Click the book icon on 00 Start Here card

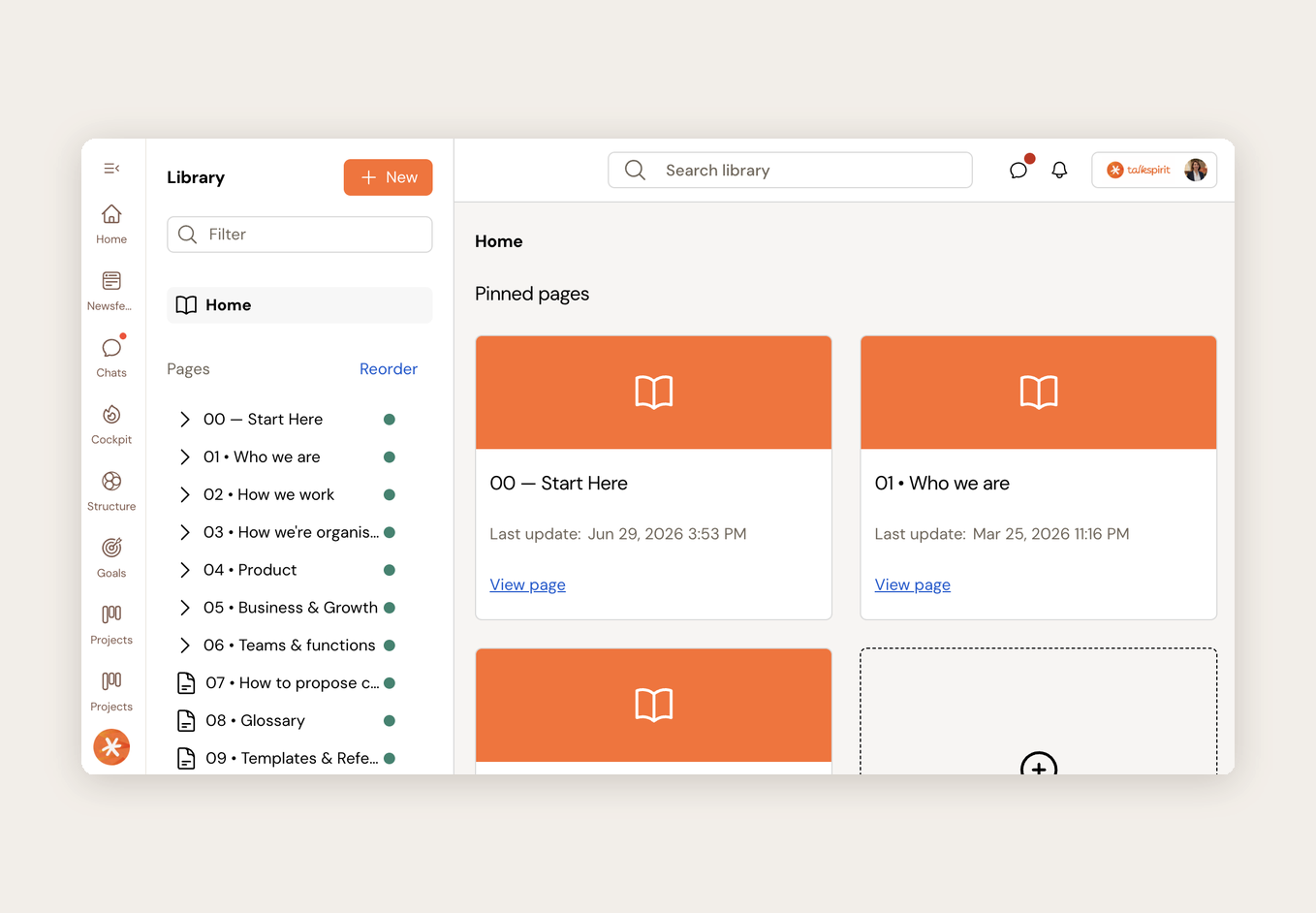(654, 393)
